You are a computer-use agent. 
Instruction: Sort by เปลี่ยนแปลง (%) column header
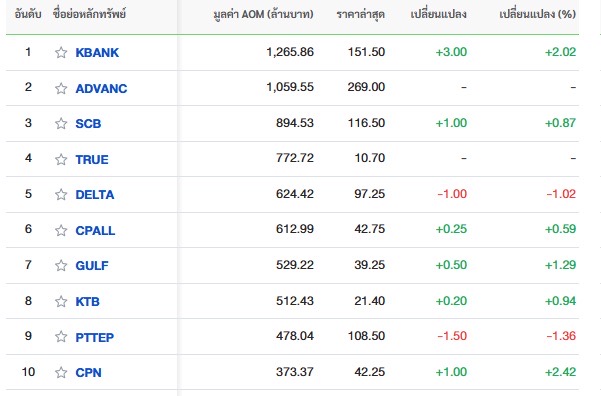[537, 15]
